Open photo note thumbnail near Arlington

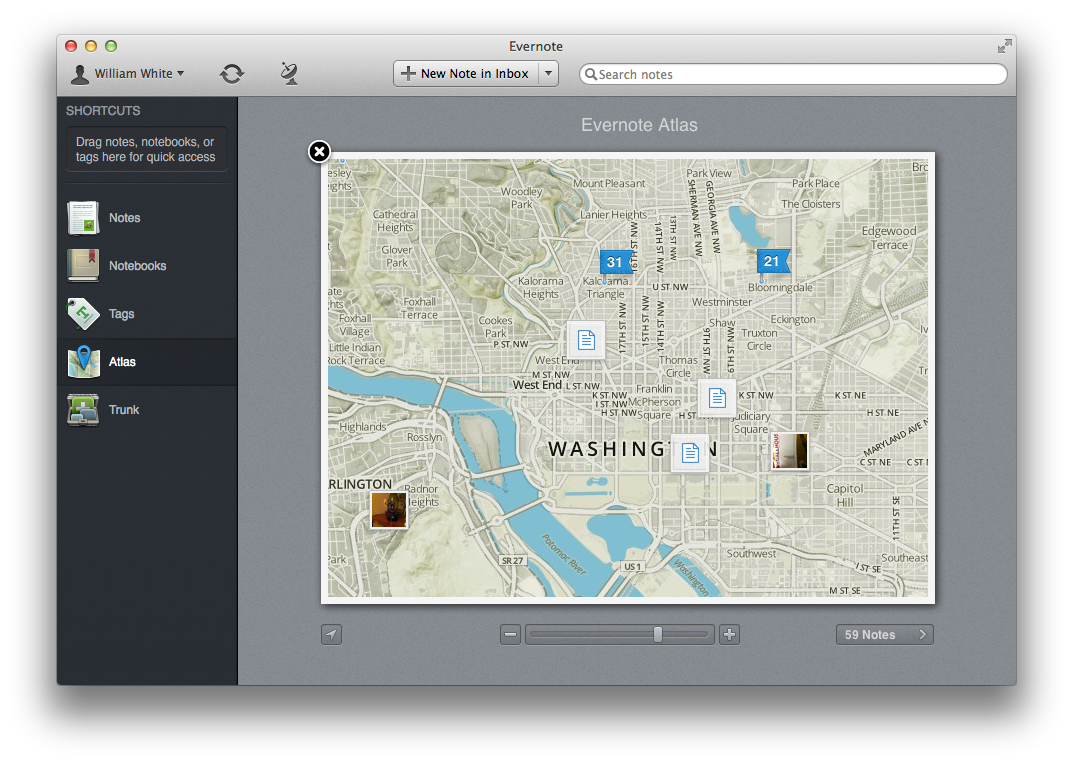tap(389, 510)
